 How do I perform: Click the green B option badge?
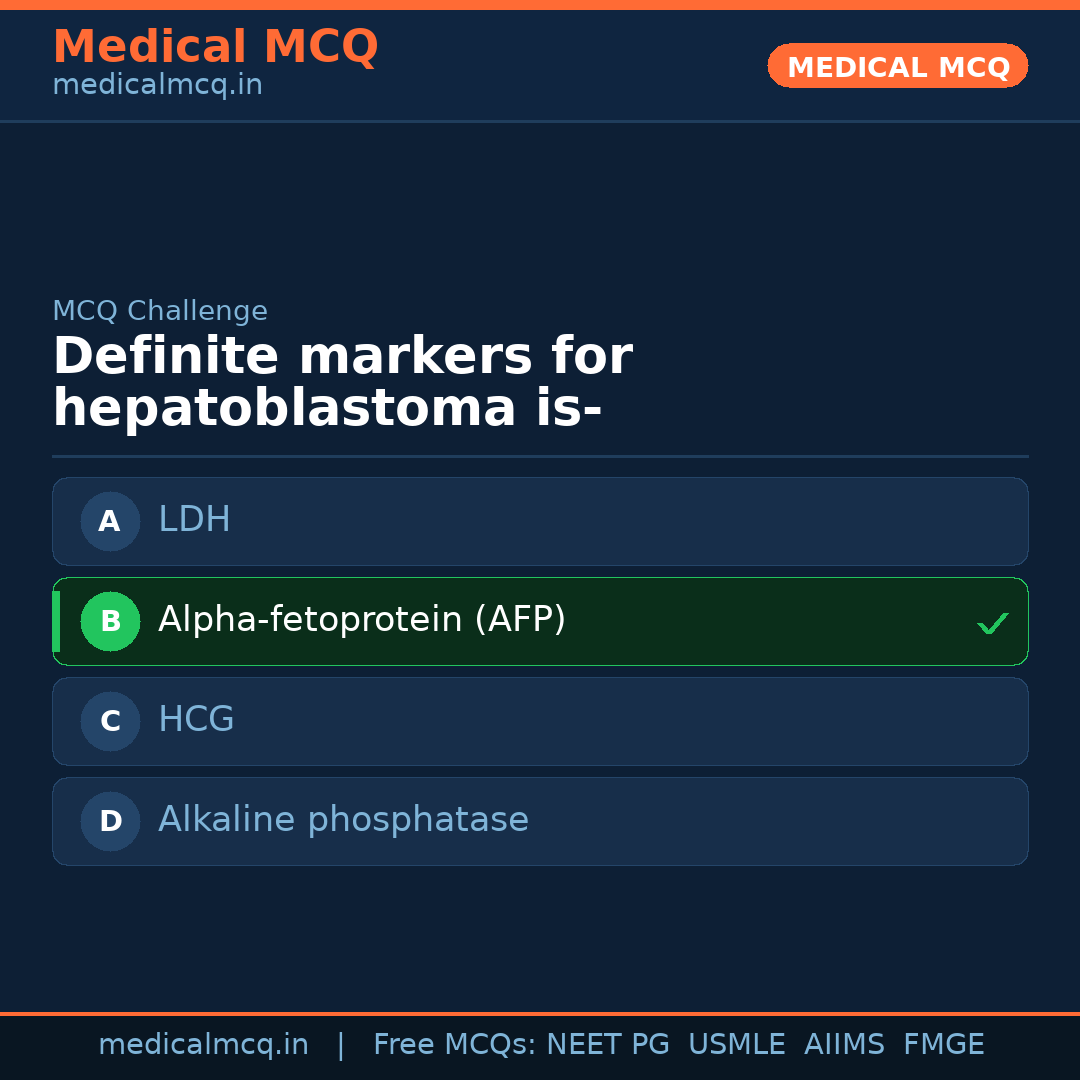click(x=110, y=621)
